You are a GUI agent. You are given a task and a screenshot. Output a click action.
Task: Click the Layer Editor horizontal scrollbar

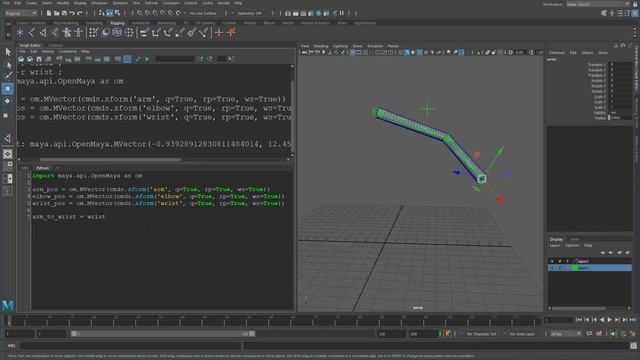pos(578,308)
